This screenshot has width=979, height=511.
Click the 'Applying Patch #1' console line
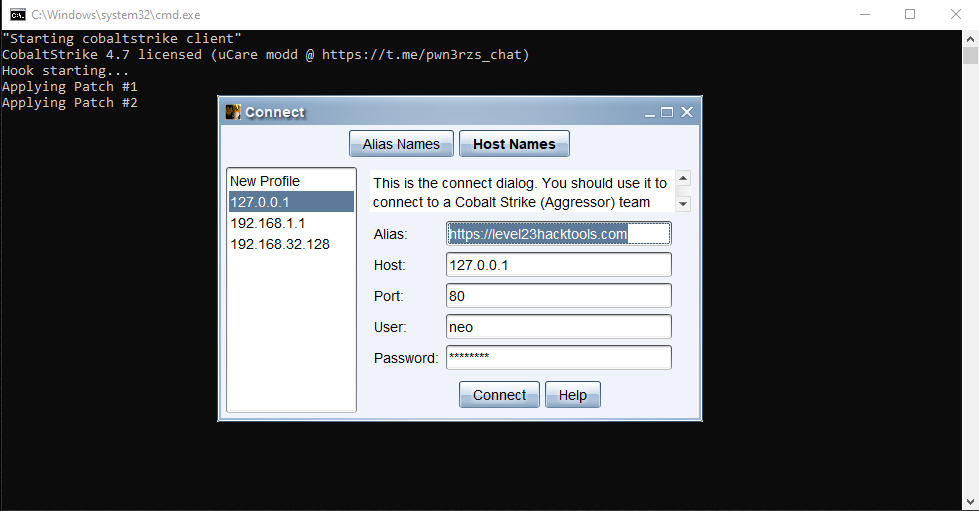coord(70,86)
